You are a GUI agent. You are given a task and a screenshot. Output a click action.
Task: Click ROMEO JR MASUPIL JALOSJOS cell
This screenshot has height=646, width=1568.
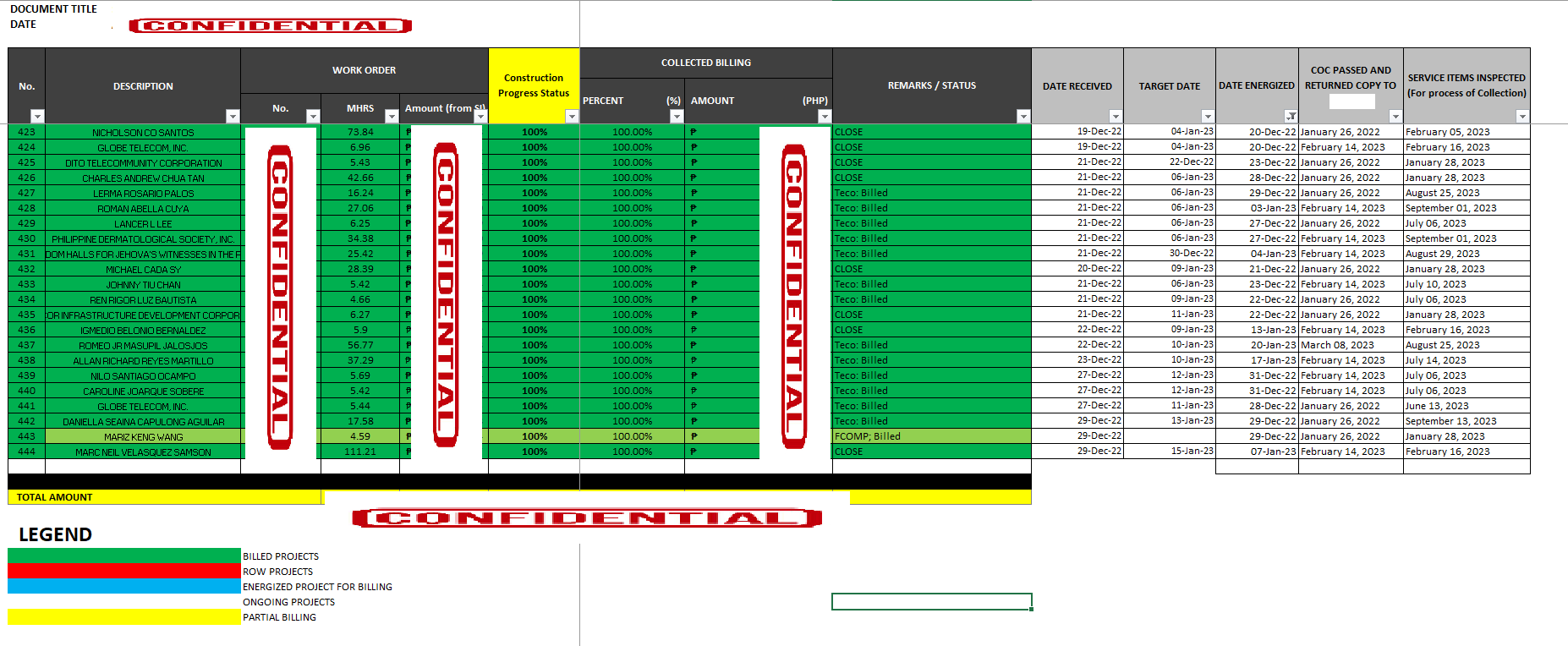click(143, 346)
